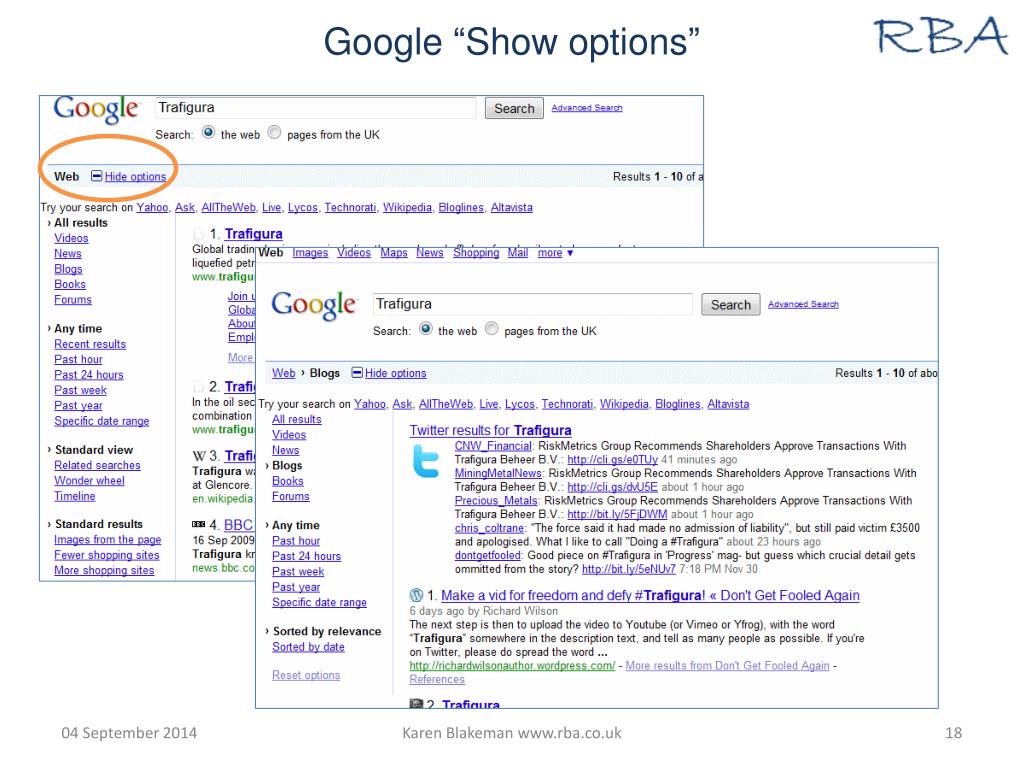Open CNW_Financial tweet author link

pos(493,446)
